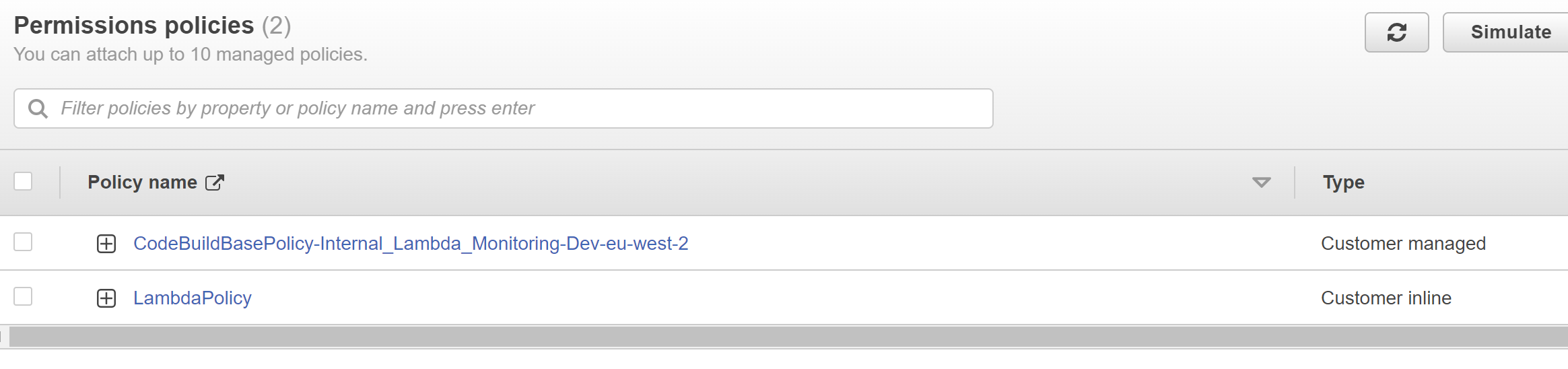Focus the filter policies search field

[x=504, y=108]
